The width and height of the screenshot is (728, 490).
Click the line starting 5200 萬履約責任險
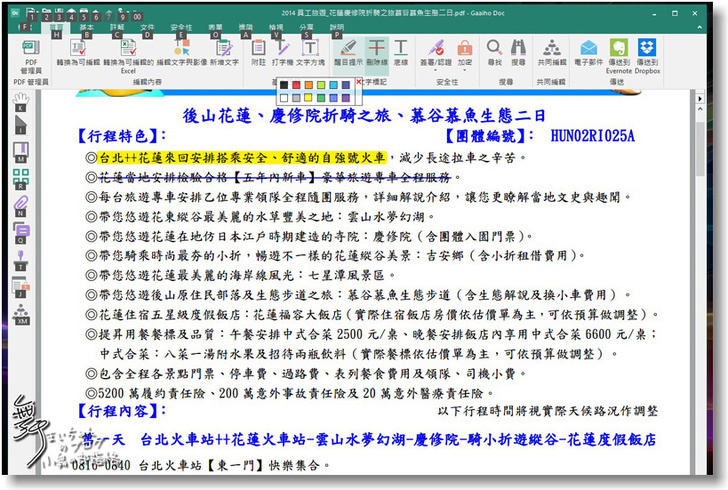290,393
